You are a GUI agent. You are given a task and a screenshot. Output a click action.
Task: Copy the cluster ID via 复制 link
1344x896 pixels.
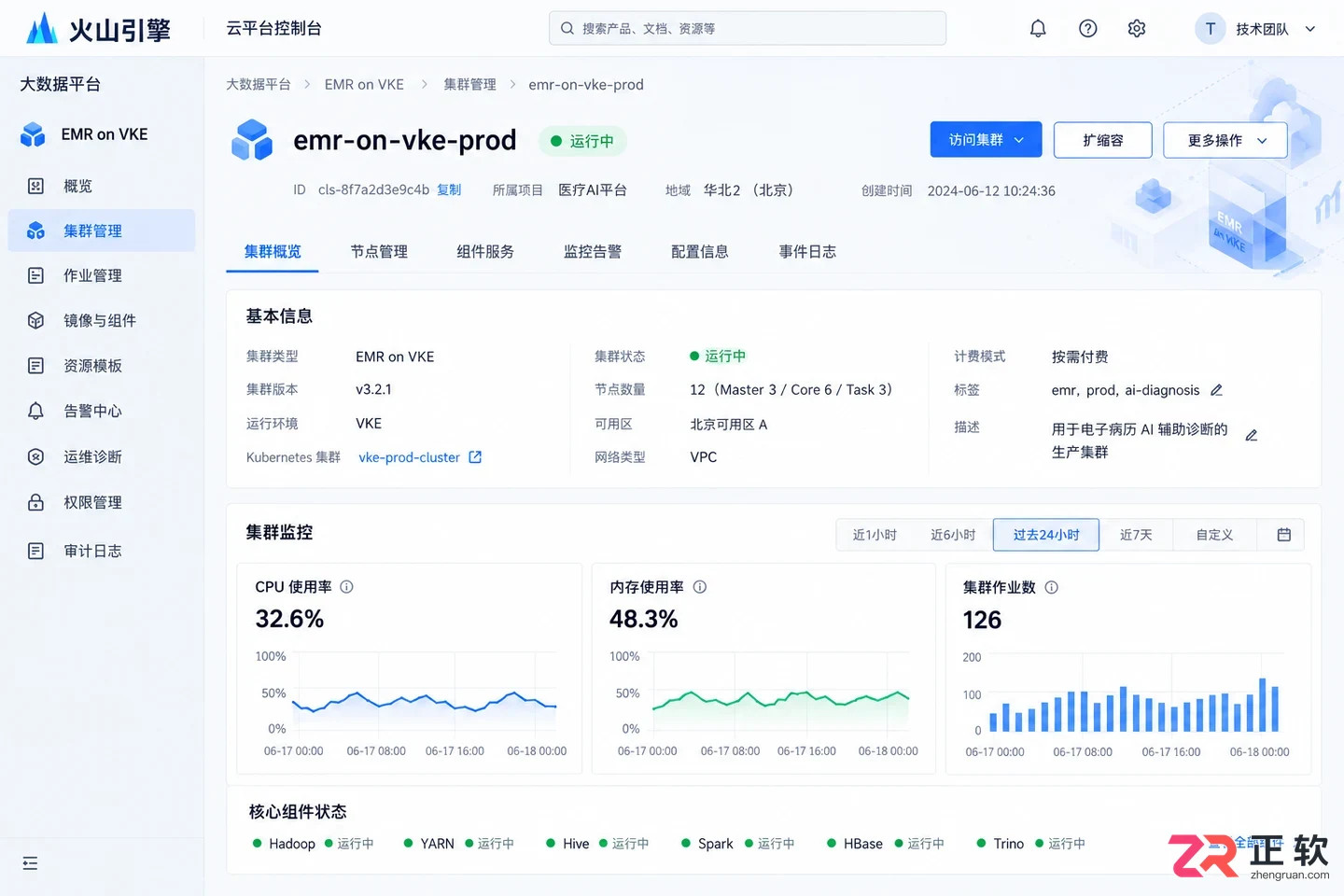coord(449,189)
